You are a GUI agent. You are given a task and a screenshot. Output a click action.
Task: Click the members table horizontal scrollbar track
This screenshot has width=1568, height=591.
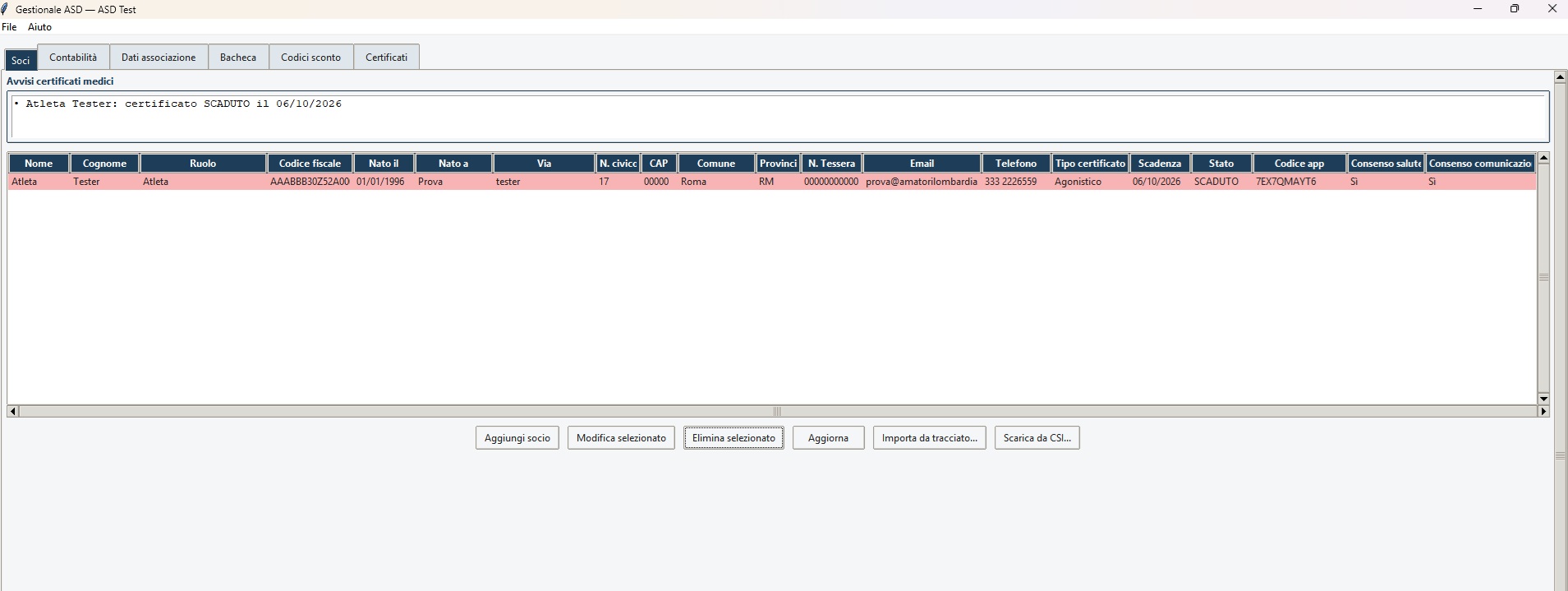click(x=778, y=411)
